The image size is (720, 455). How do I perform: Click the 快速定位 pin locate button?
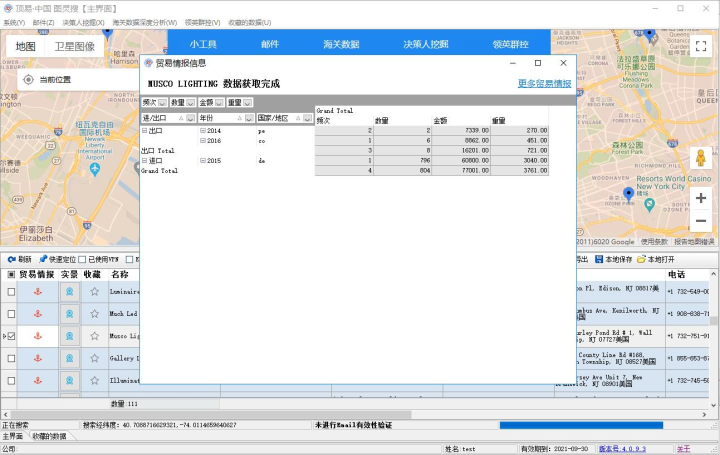57,259
